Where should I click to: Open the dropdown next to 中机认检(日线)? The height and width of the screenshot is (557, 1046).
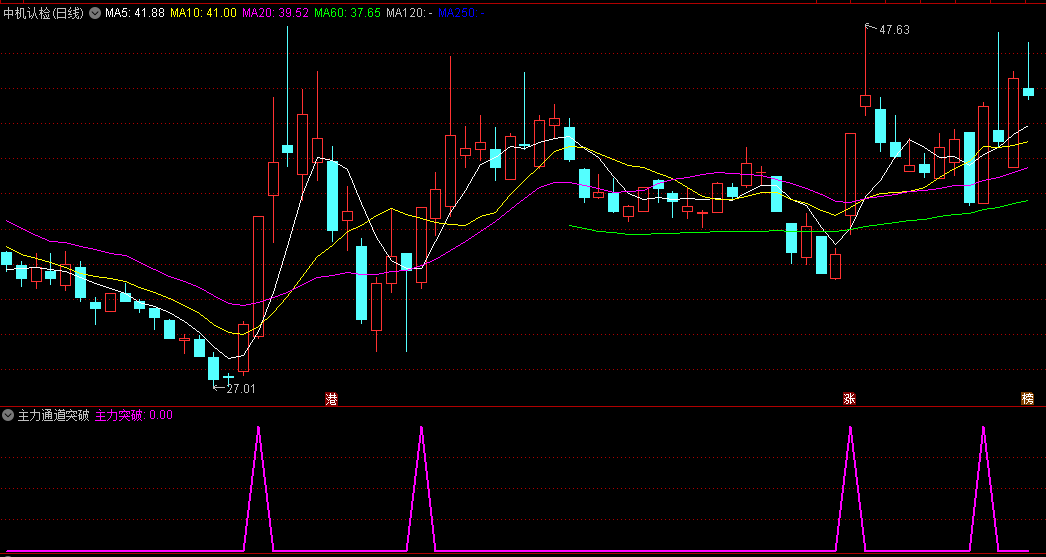[94, 13]
